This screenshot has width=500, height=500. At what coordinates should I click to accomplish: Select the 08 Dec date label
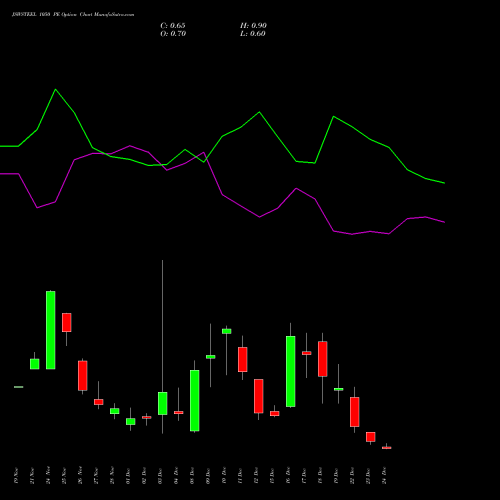(x=192, y=476)
